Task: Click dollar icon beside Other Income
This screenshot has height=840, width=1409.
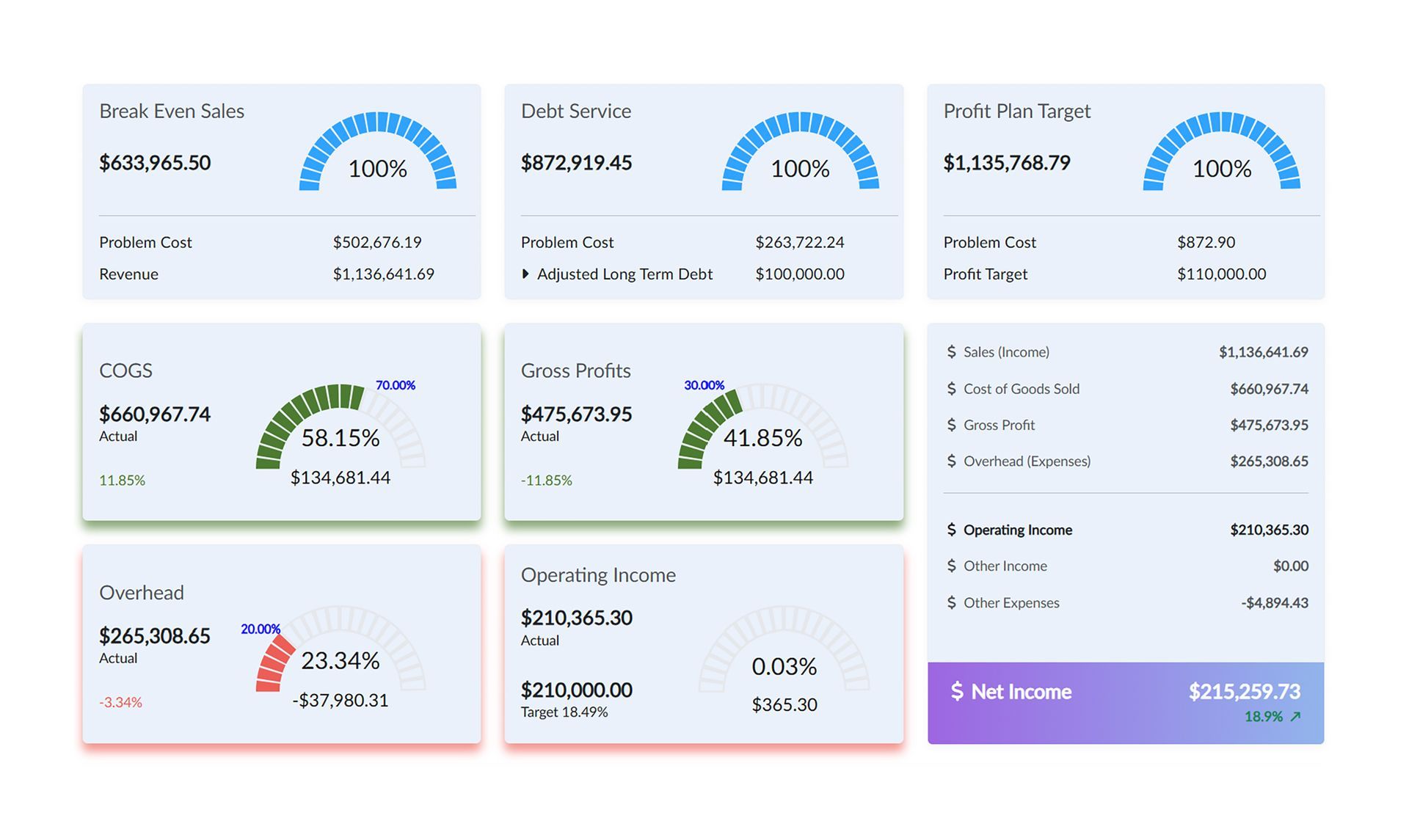Action: pos(951,566)
